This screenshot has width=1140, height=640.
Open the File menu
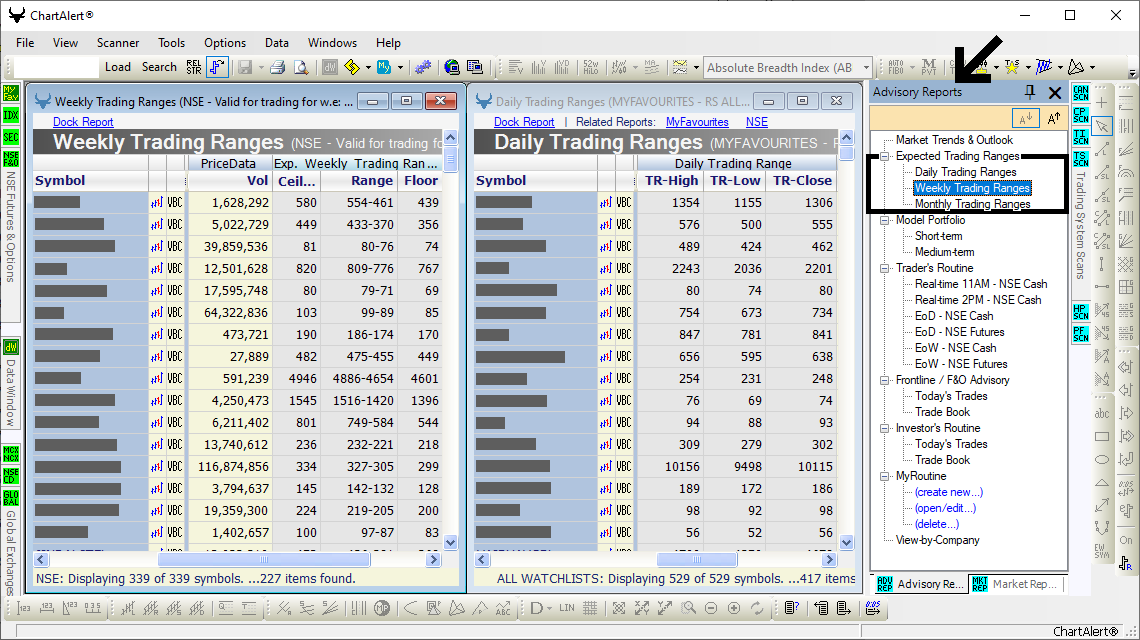[x=25, y=43]
